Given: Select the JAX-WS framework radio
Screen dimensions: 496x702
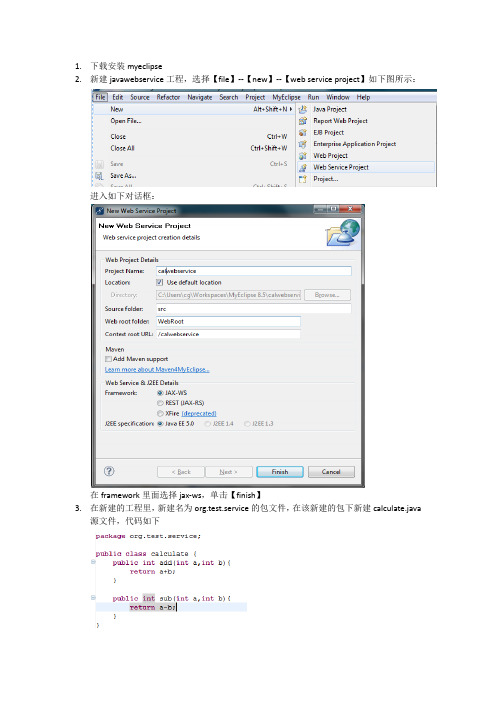Looking at the screenshot, I should click(160, 393).
